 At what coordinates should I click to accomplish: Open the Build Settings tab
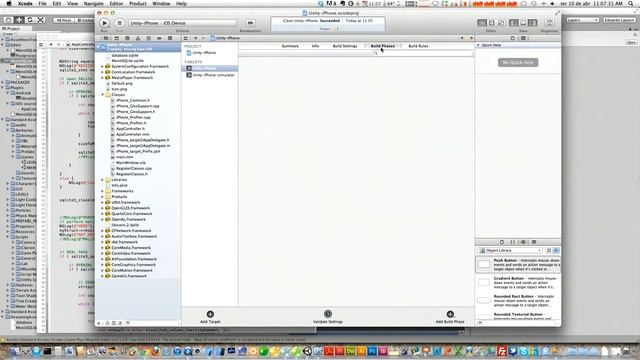coord(345,46)
